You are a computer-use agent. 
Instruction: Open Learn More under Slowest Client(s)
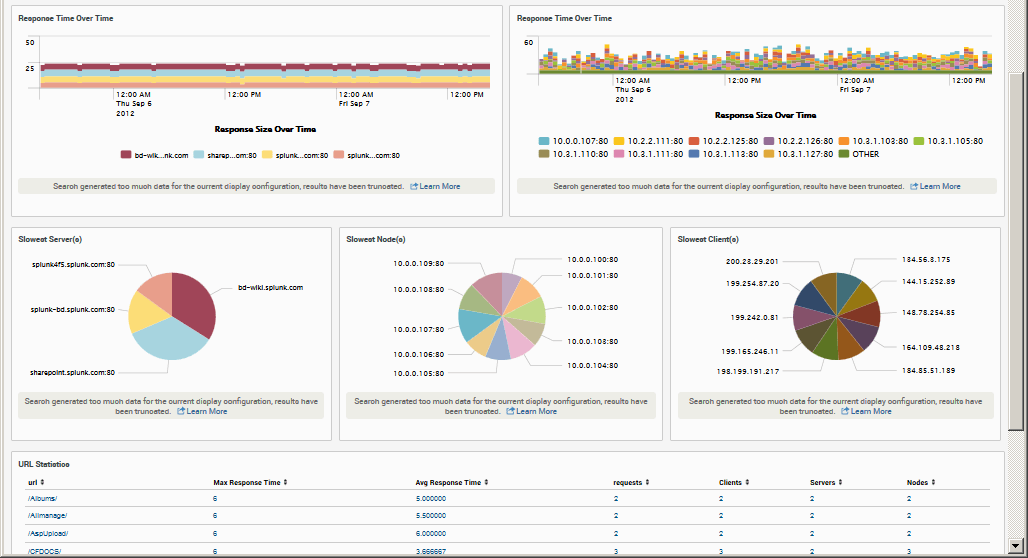(867, 411)
